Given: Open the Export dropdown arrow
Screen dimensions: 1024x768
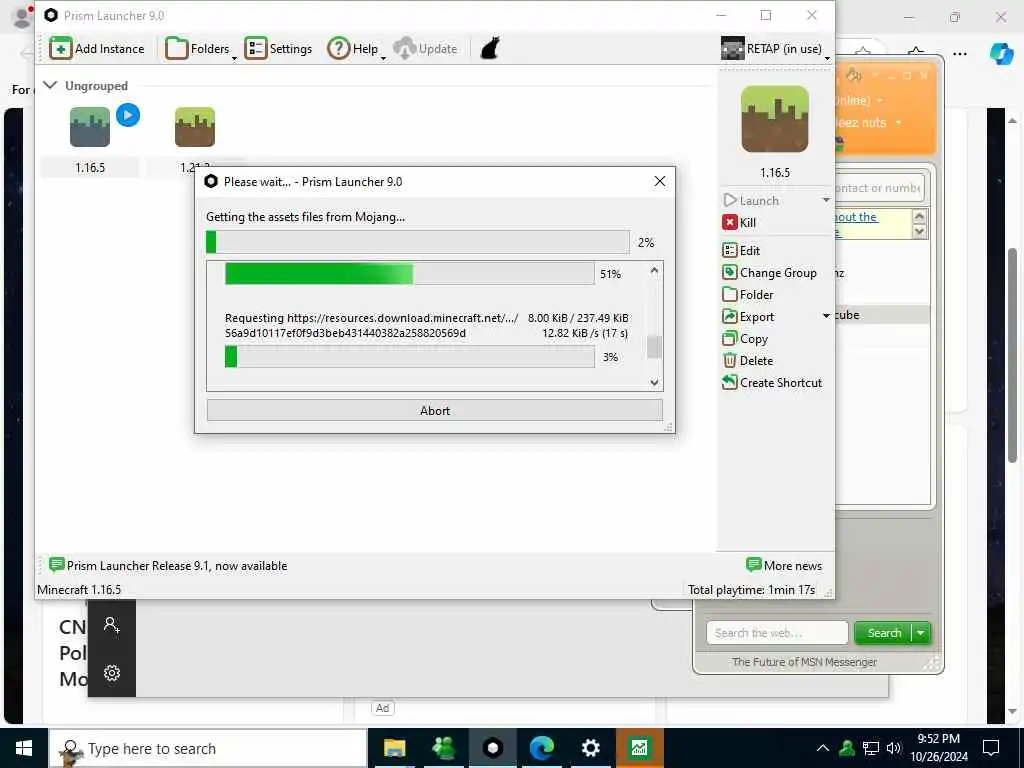Looking at the screenshot, I should (826, 317).
